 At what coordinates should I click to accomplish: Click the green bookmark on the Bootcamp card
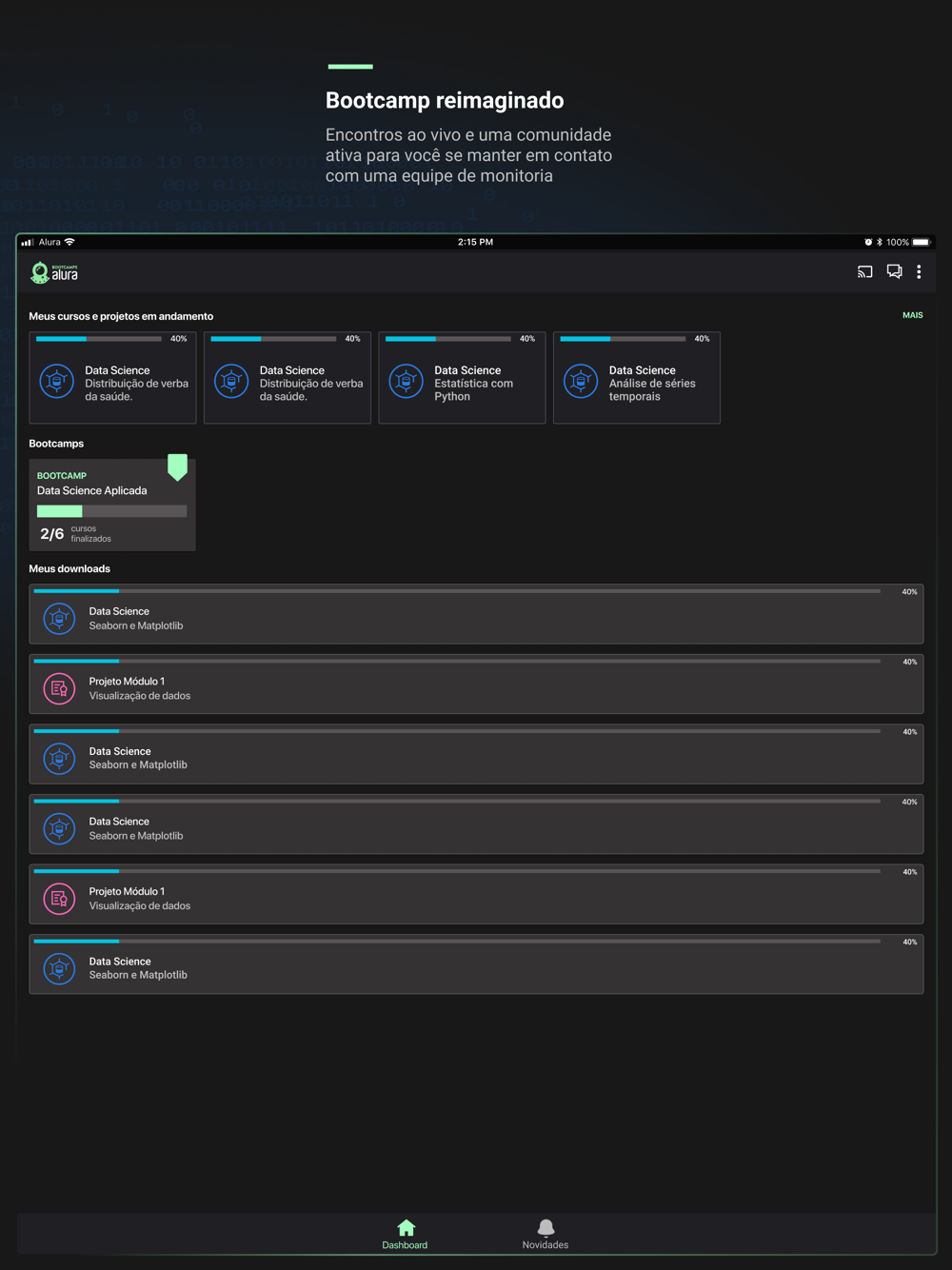click(x=177, y=466)
